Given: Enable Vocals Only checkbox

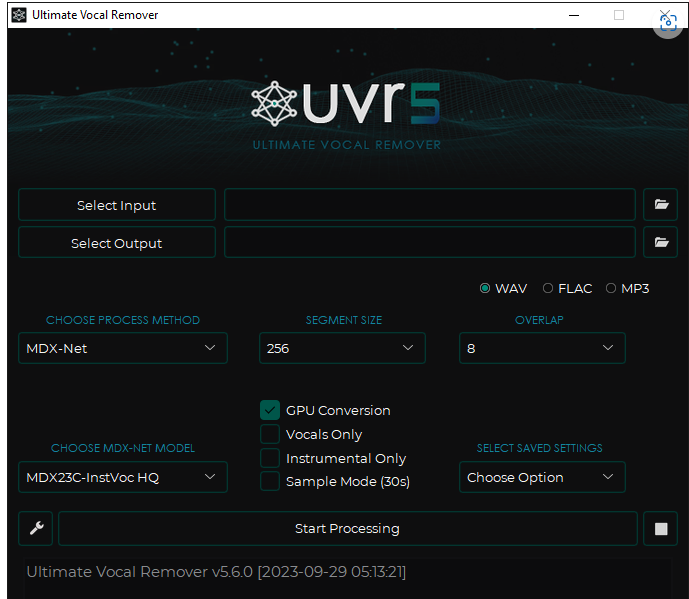Looking at the screenshot, I should click(x=270, y=434).
